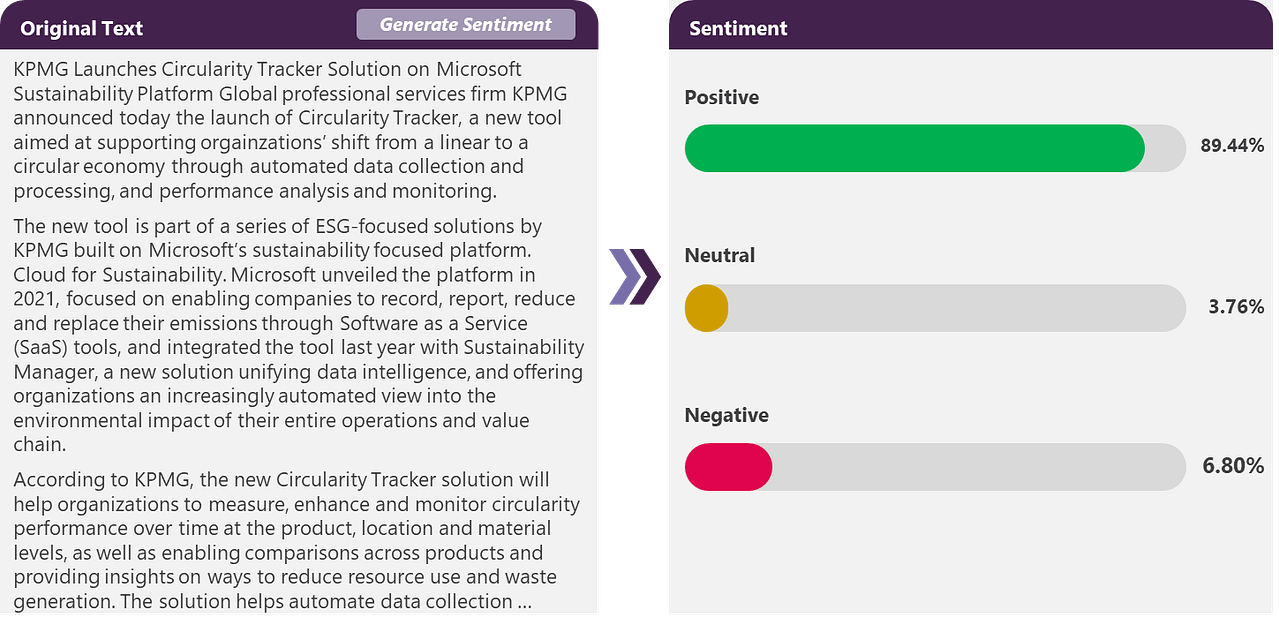The height and width of the screenshot is (625, 1279).
Task: Click the gray unfilled part of Neutral bar
Action: (x=955, y=308)
